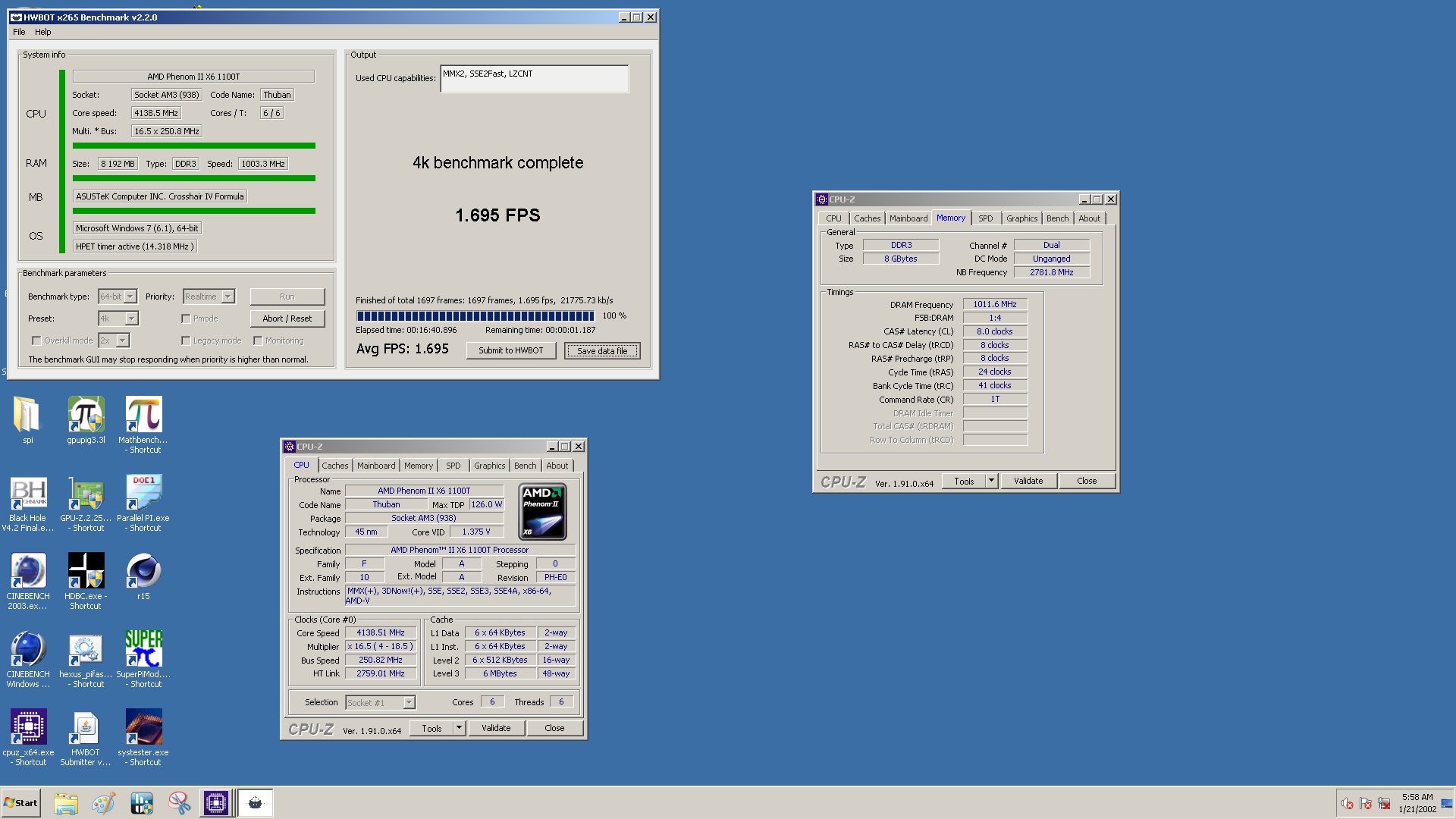Switch to Mainboard tab in CPU-Z CPU window
The image size is (1456, 819).
pyautogui.click(x=376, y=466)
